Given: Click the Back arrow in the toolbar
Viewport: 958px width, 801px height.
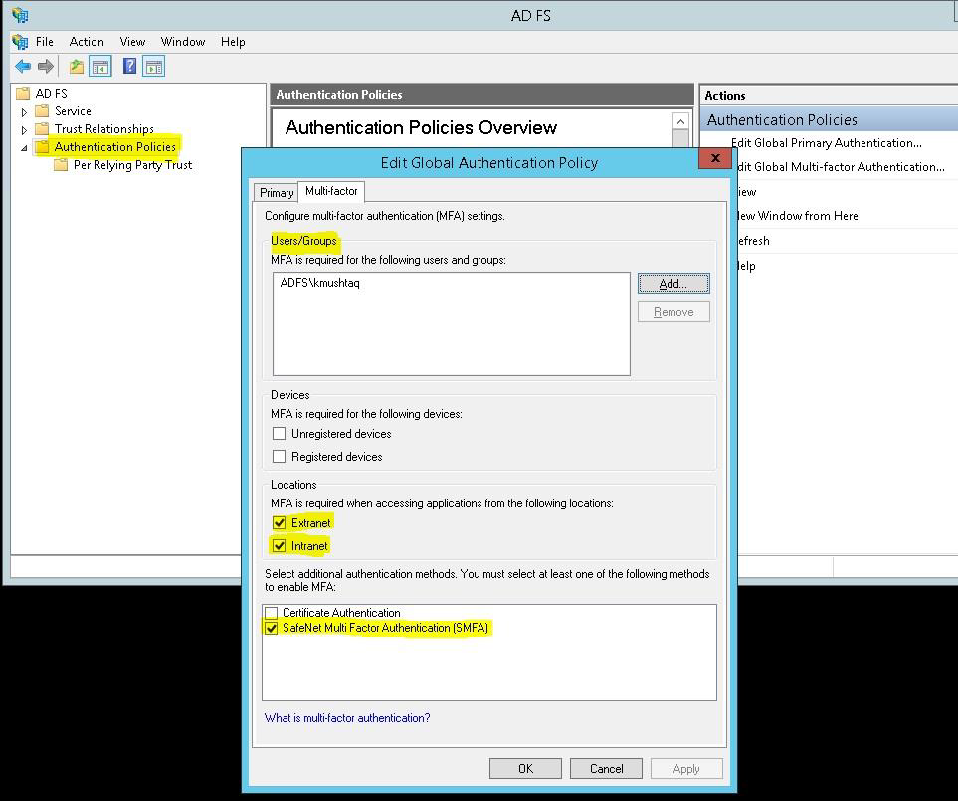Looking at the screenshot, I should click(x=23, y=67).
